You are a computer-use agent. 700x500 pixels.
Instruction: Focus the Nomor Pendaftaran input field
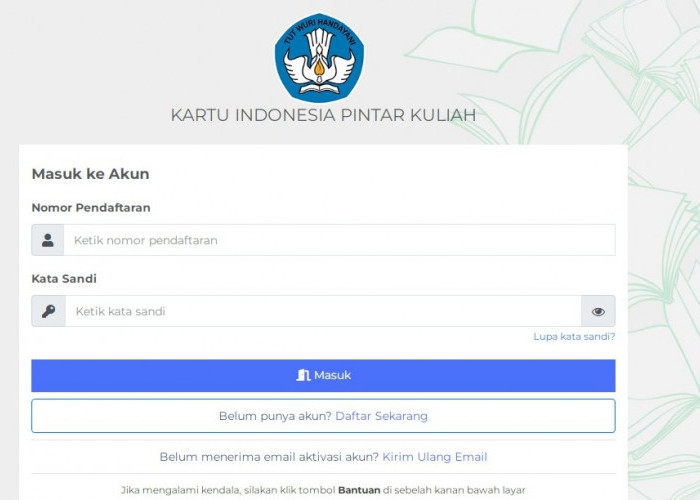tap(339, 240)
